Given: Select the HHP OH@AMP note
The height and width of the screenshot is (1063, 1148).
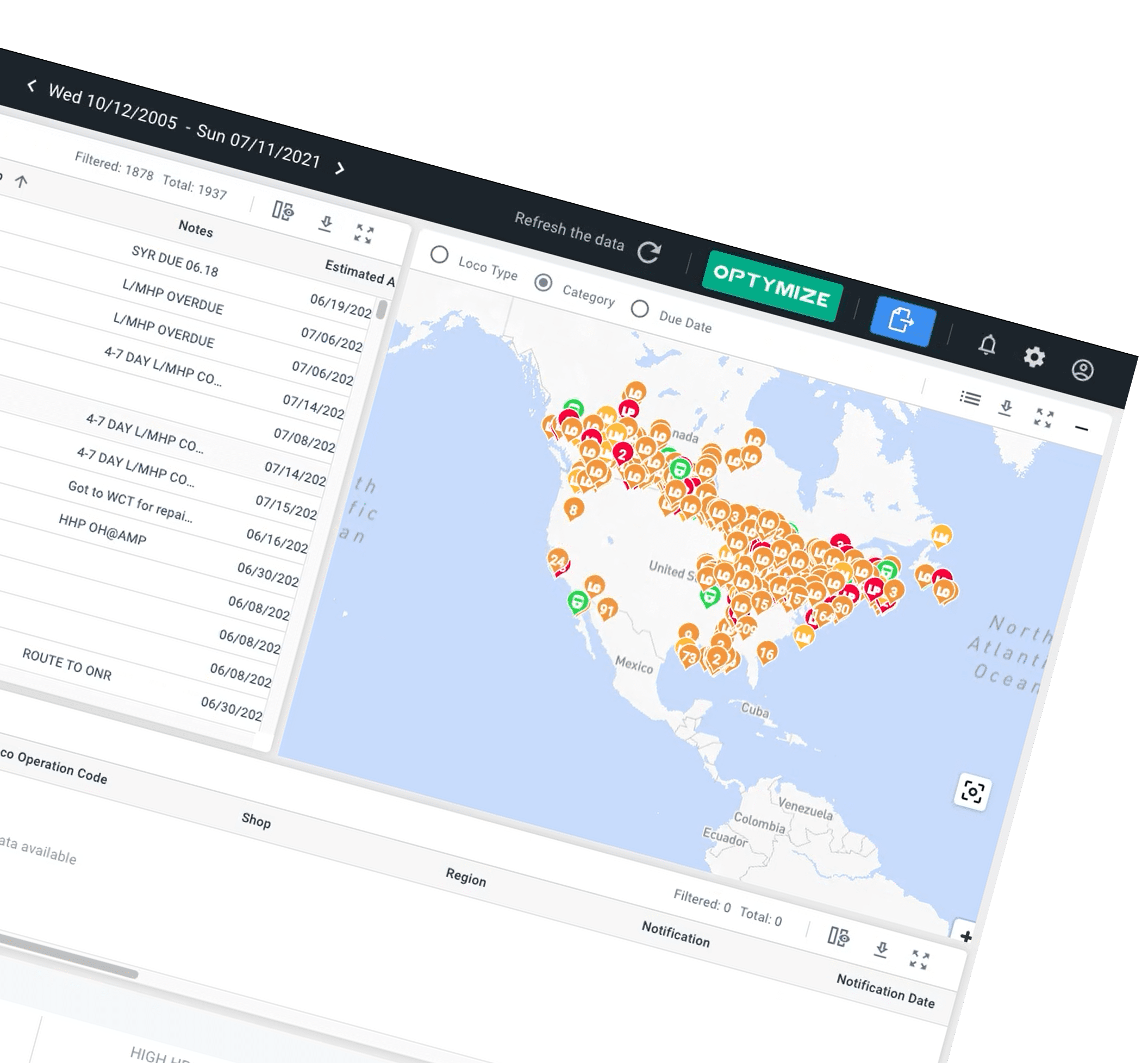Looking at the screenshot, I should 102,529.
